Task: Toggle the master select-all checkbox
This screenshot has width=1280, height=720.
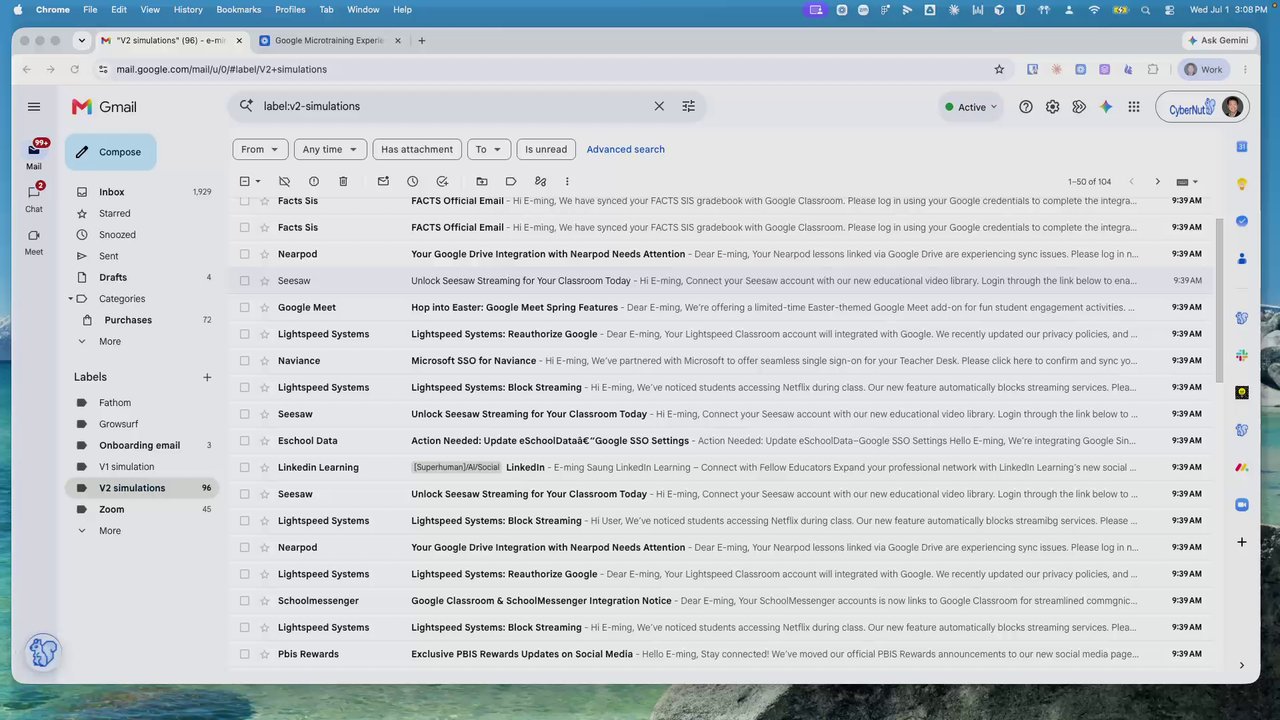Action: (x=244, y=181)
